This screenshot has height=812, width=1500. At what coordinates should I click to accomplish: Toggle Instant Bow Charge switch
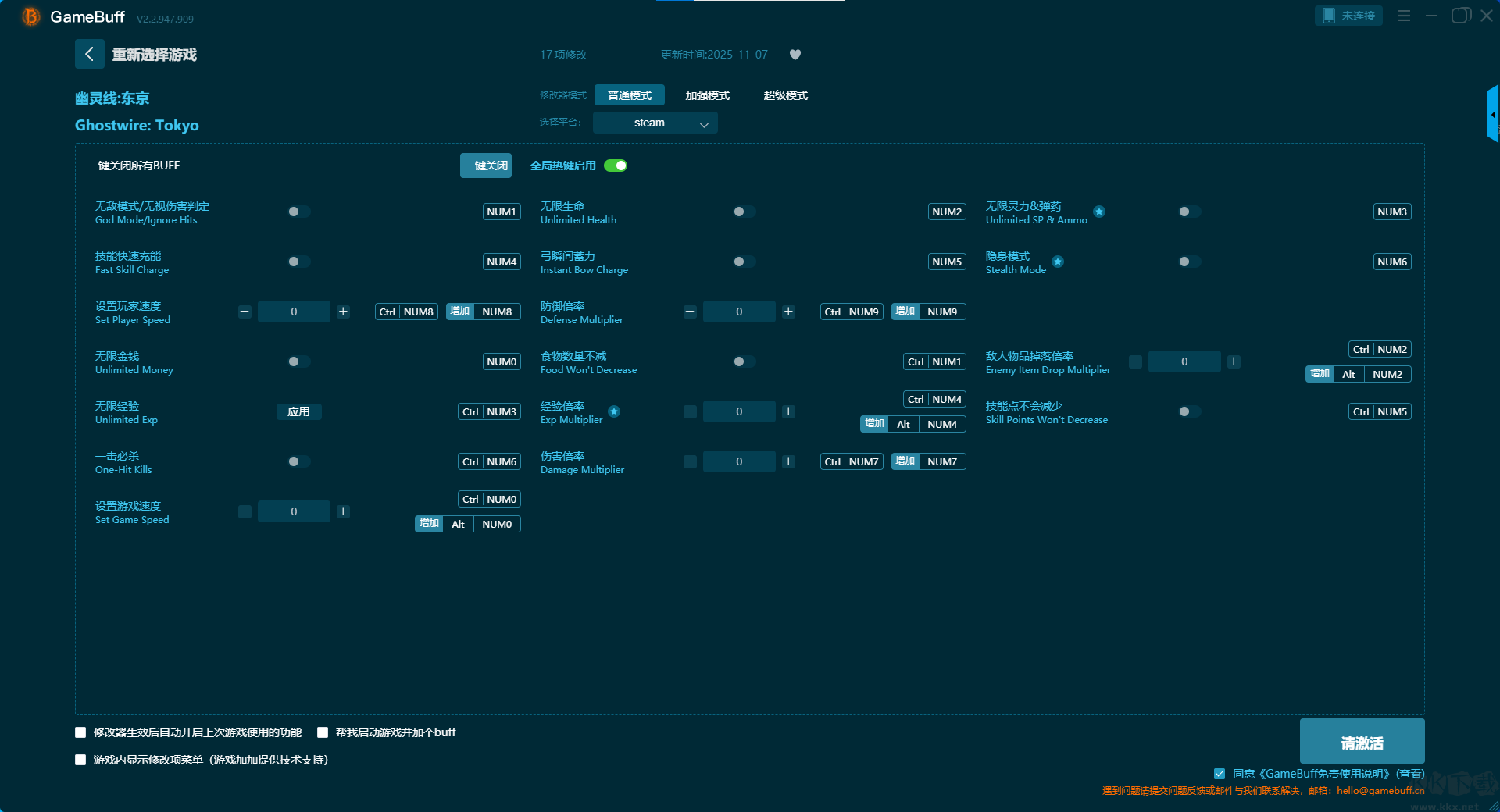coord(744,262)
